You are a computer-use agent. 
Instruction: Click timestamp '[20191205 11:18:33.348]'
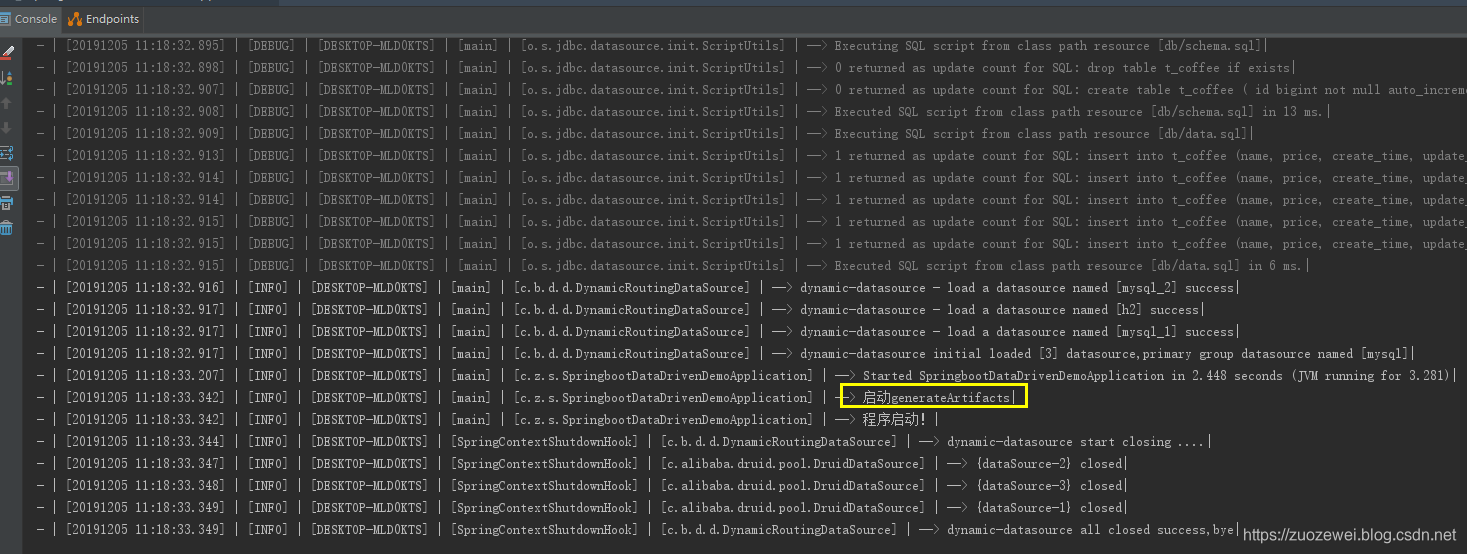coord(146,486)
